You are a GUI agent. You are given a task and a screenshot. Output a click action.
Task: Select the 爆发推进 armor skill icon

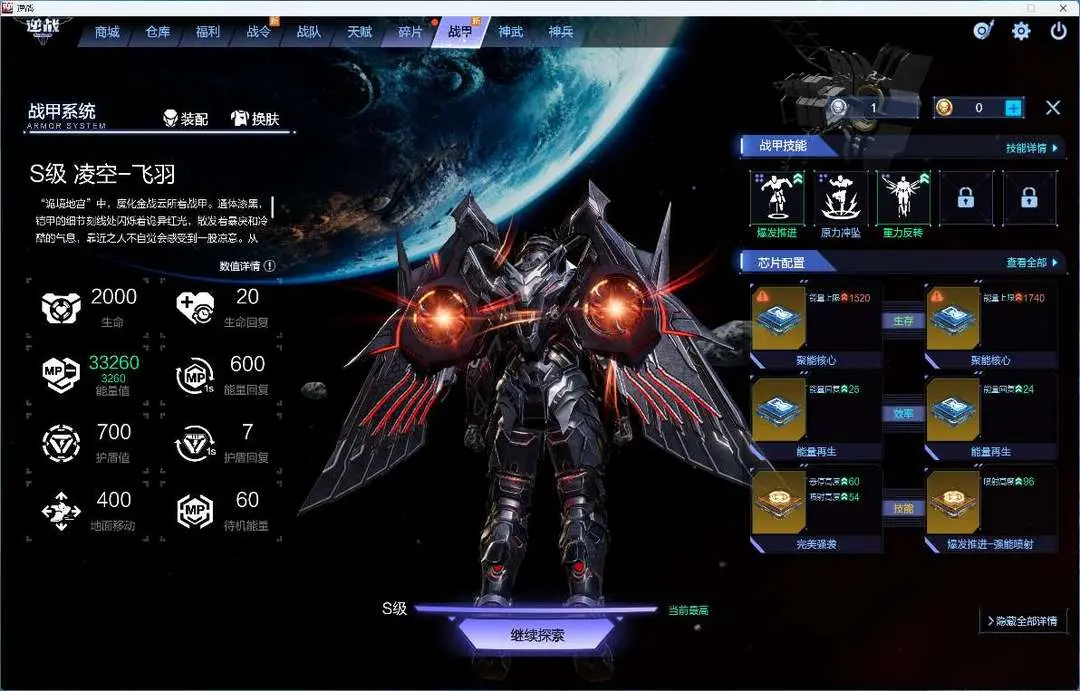(x=776, y=197)
